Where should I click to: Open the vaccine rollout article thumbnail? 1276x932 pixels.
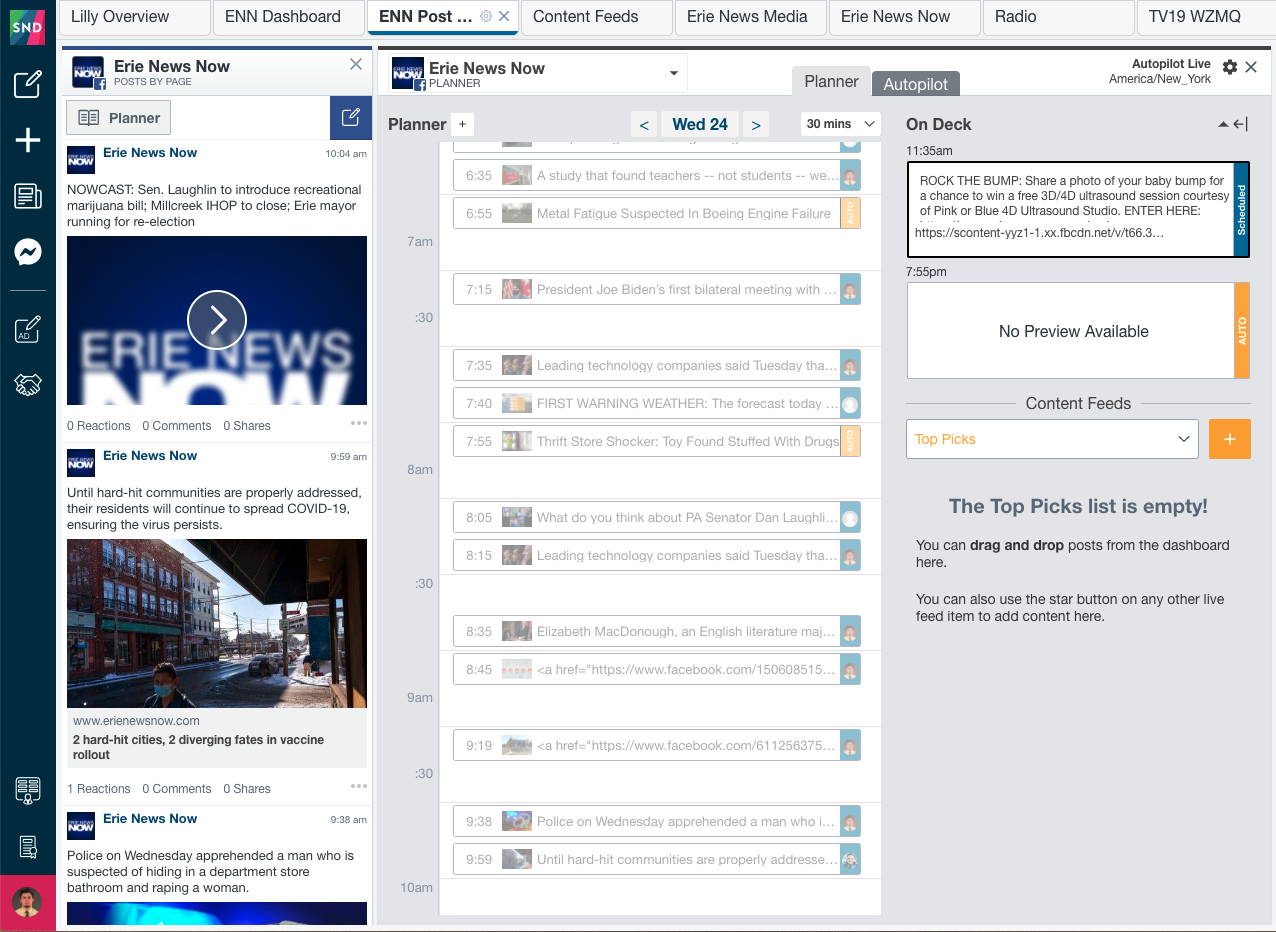(x=217, y=624)
